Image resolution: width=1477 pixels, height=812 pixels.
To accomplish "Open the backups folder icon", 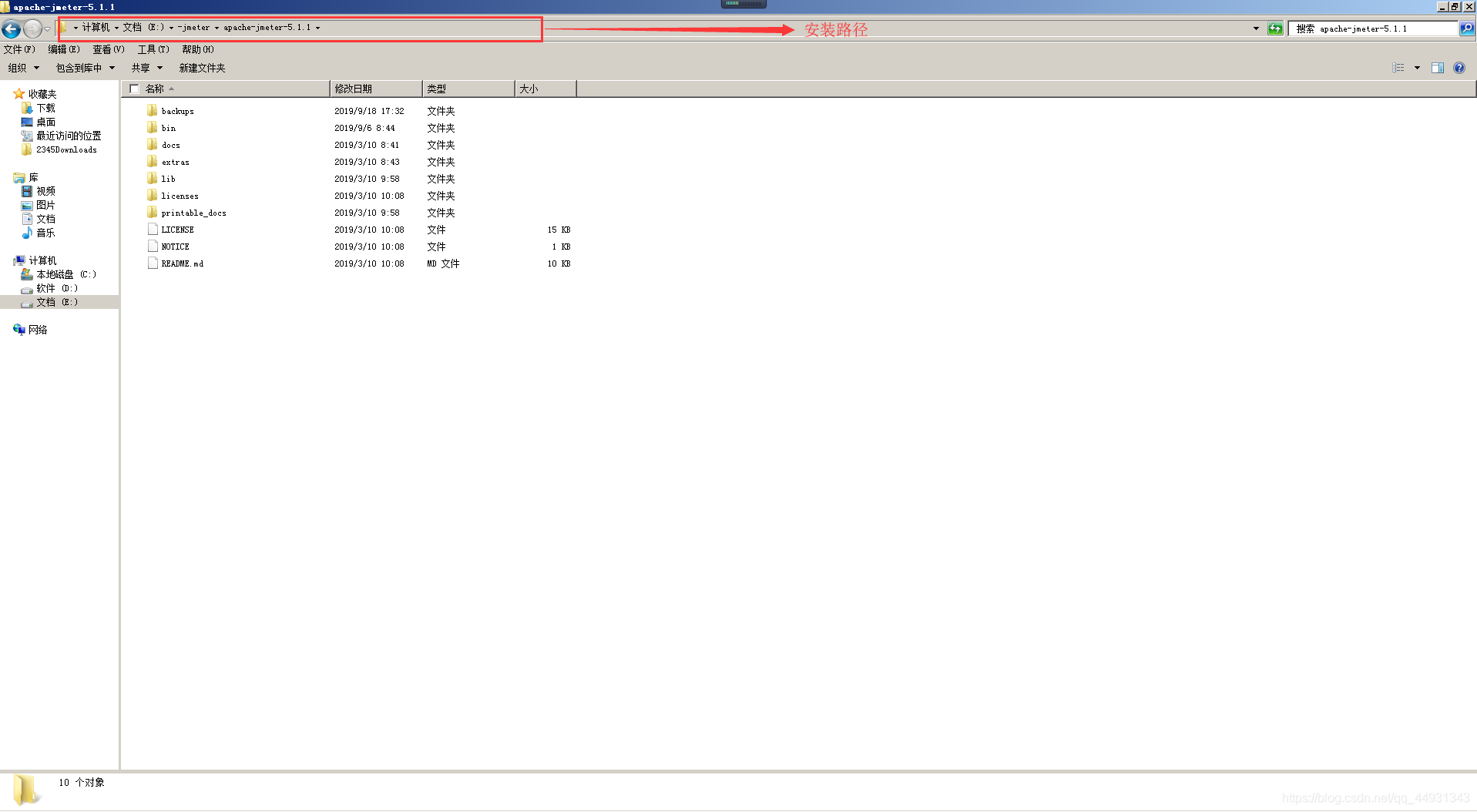I will (x=152, y=110).
